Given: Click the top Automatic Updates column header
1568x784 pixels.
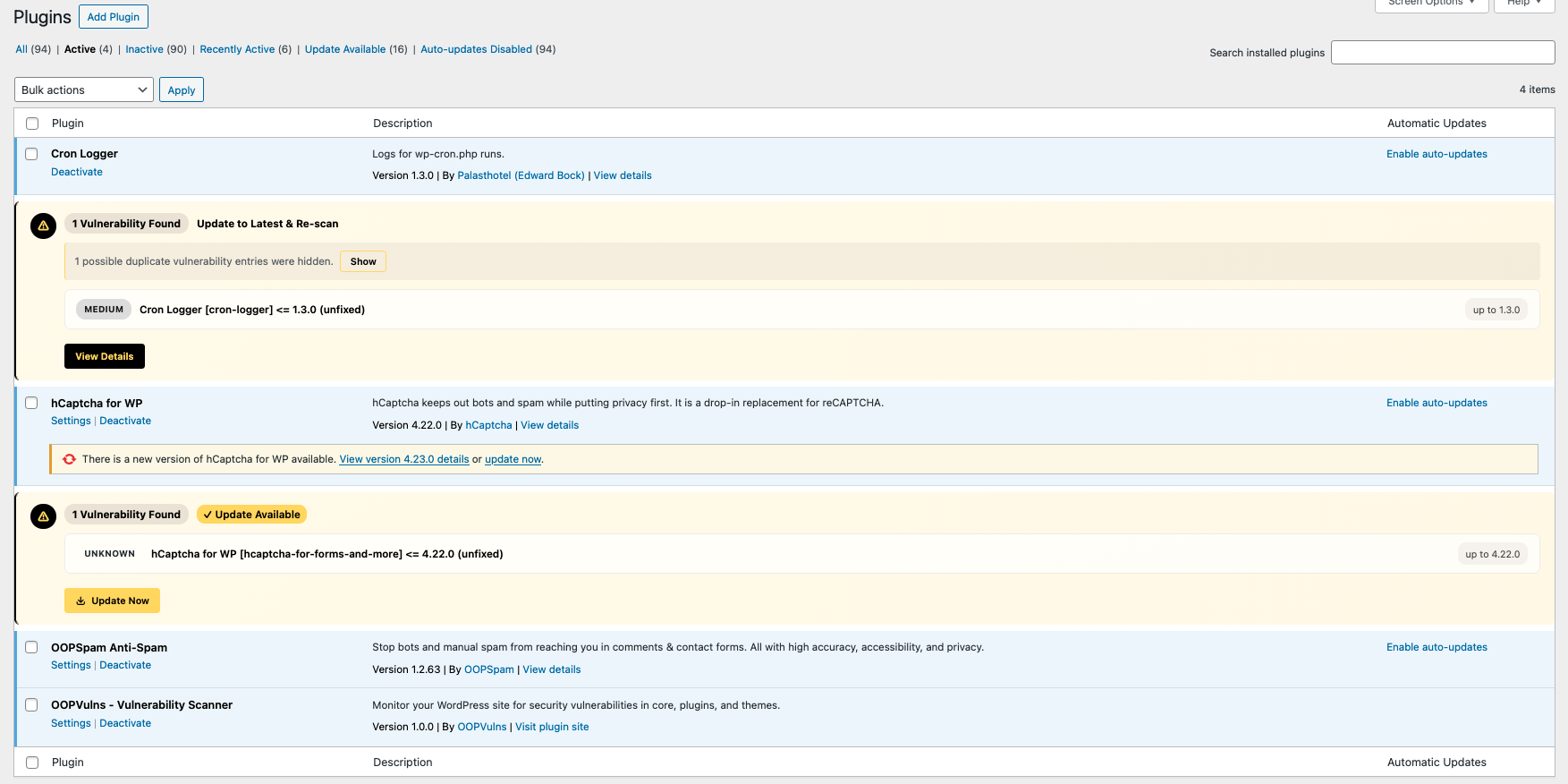Looking at the screenshot, I should pos(1437,124).
